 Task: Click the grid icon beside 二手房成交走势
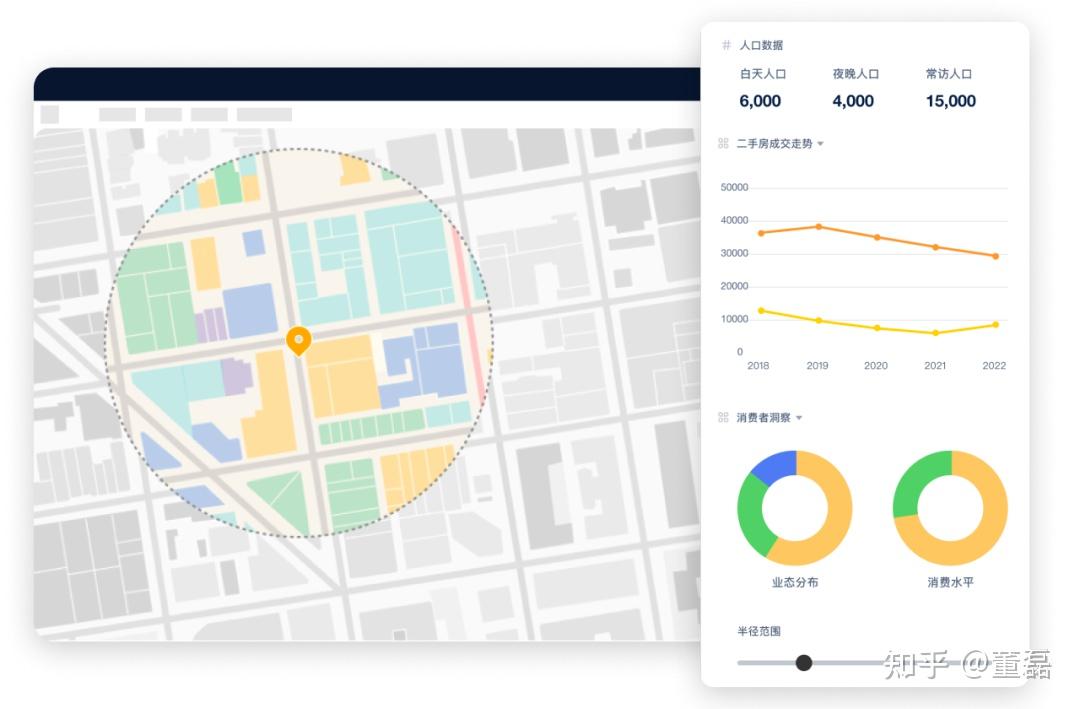(722, 143)
